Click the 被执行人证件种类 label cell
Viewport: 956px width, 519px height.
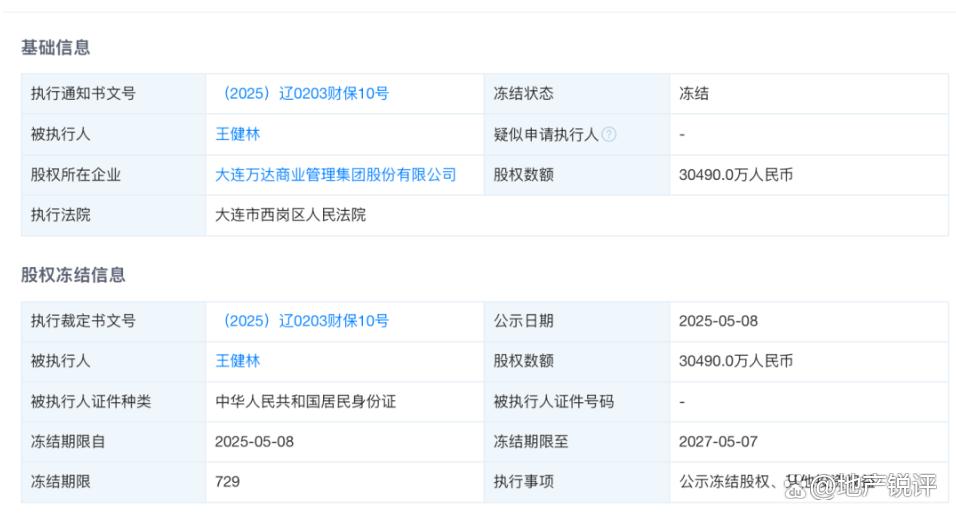point(113,401)
